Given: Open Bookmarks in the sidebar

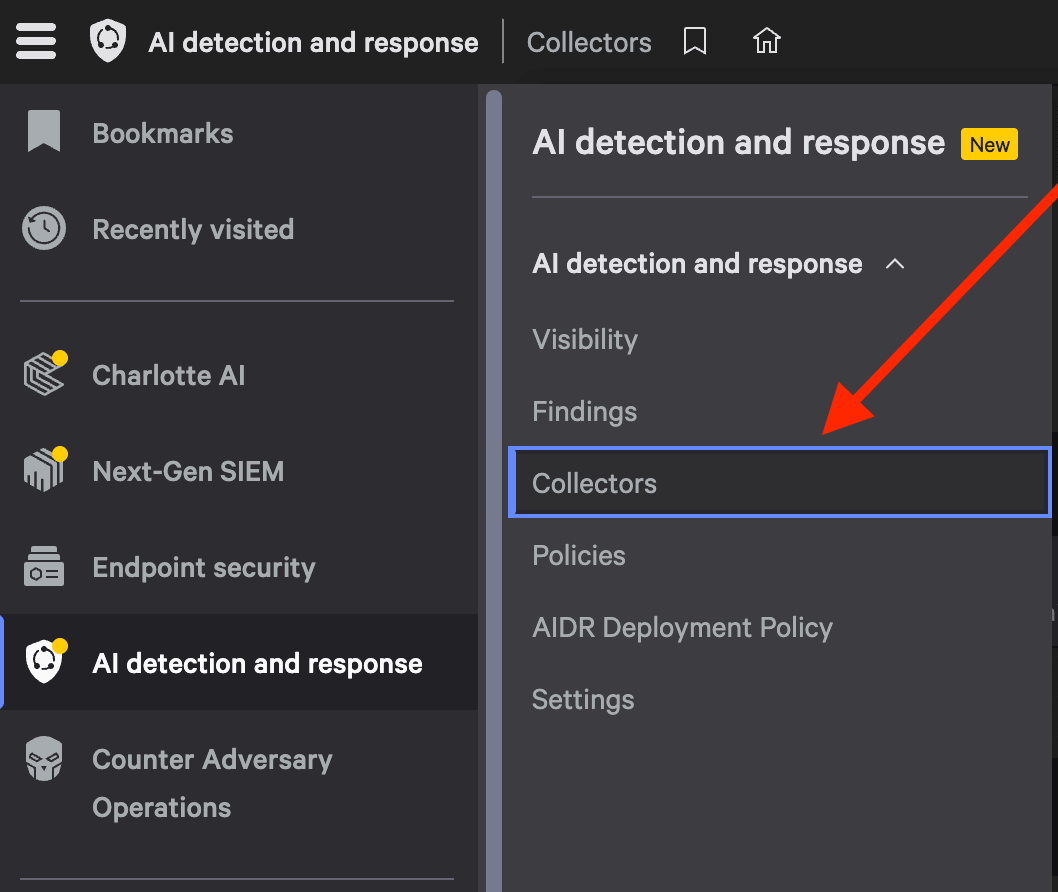Looking at the screenshot, I should (163, 134).
